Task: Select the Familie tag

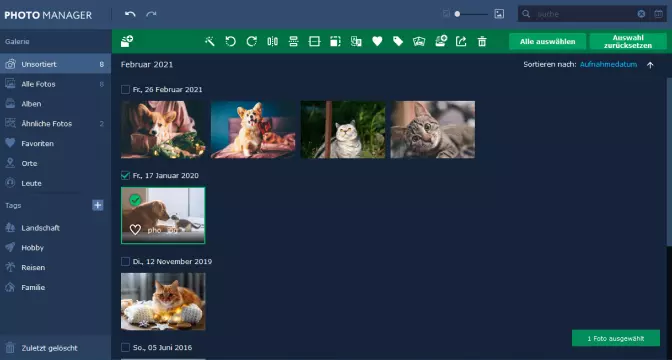Action: pos(56,287)
